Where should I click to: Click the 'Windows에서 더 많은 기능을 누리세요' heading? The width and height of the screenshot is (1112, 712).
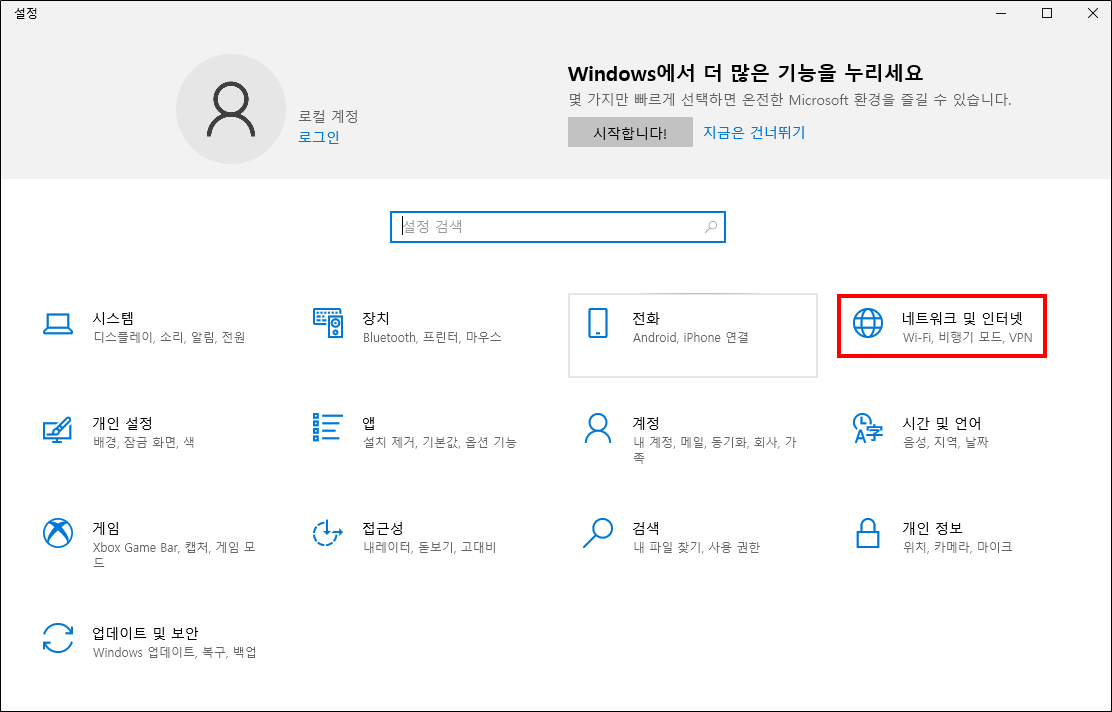point(745,73)
